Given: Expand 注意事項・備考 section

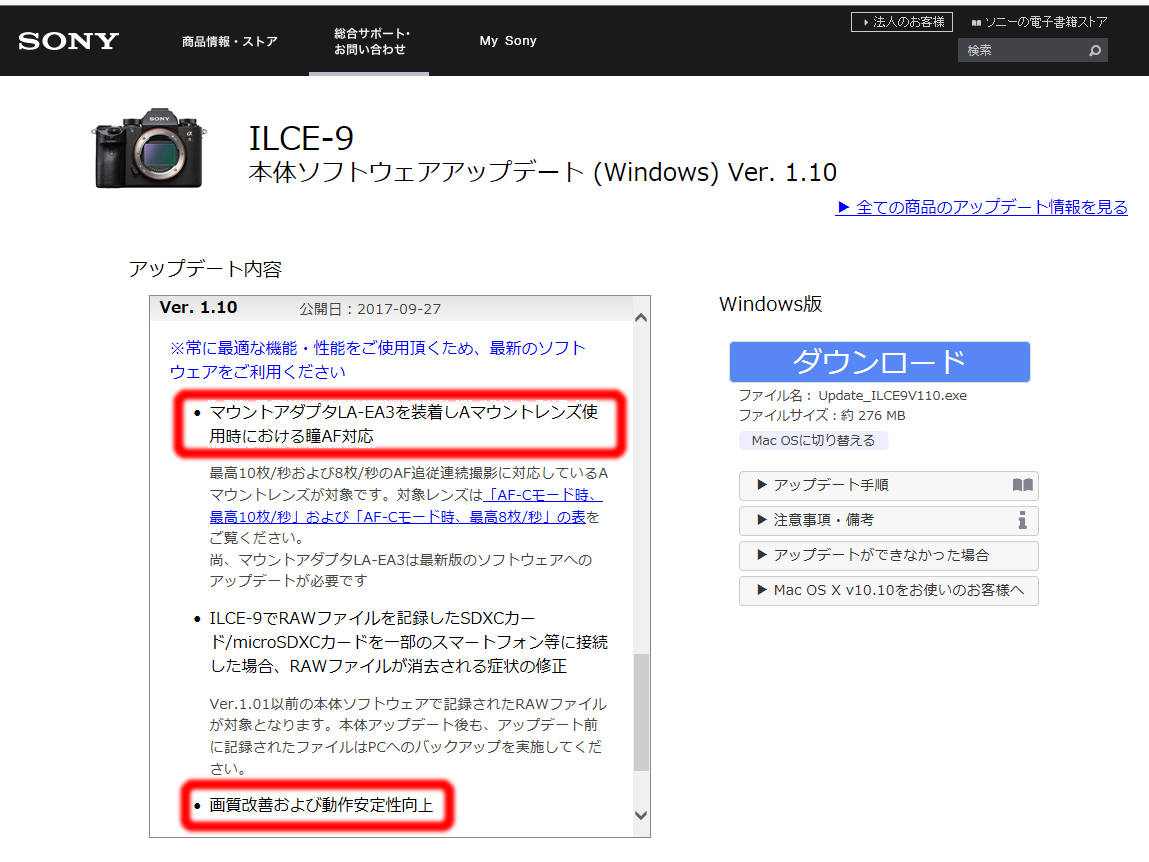Looking at the screenshot, I should point(888,520).
